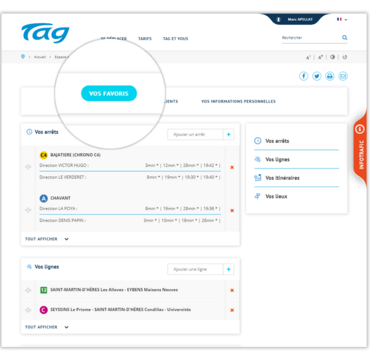Open the language flag dropdown
The height and width of the screenshot is (362, 370).
(342, 19)
